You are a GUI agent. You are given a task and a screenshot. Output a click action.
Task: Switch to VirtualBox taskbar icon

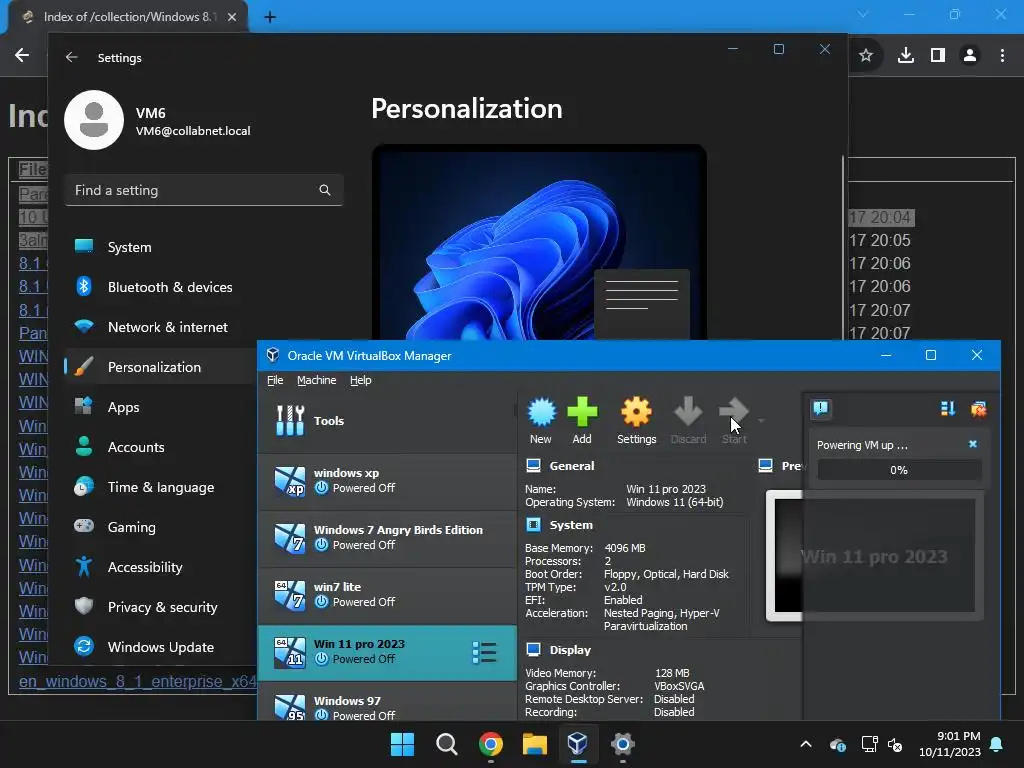578,744
